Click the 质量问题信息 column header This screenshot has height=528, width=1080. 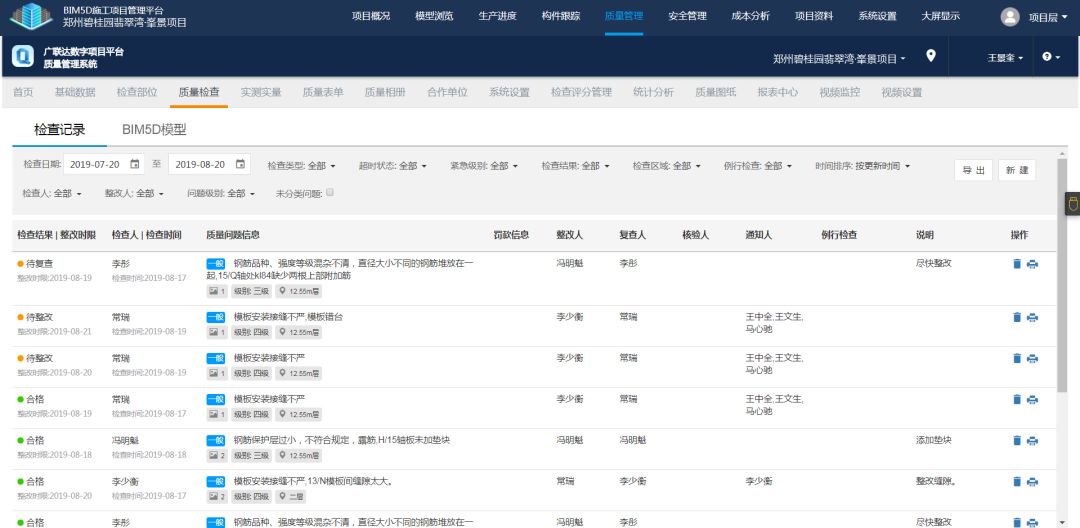233,235
